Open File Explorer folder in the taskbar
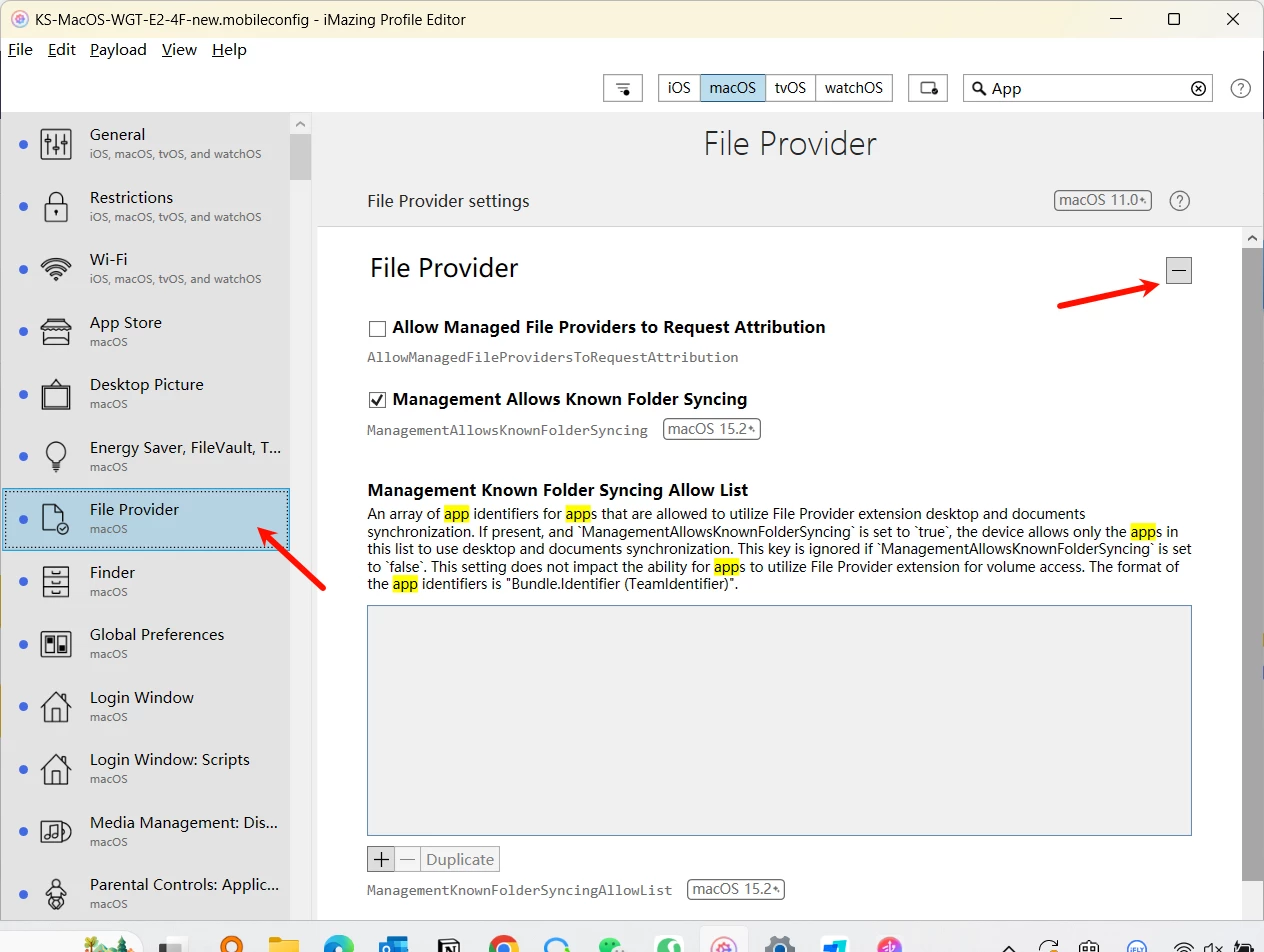The image size is (1264, 952). (284, 944)
